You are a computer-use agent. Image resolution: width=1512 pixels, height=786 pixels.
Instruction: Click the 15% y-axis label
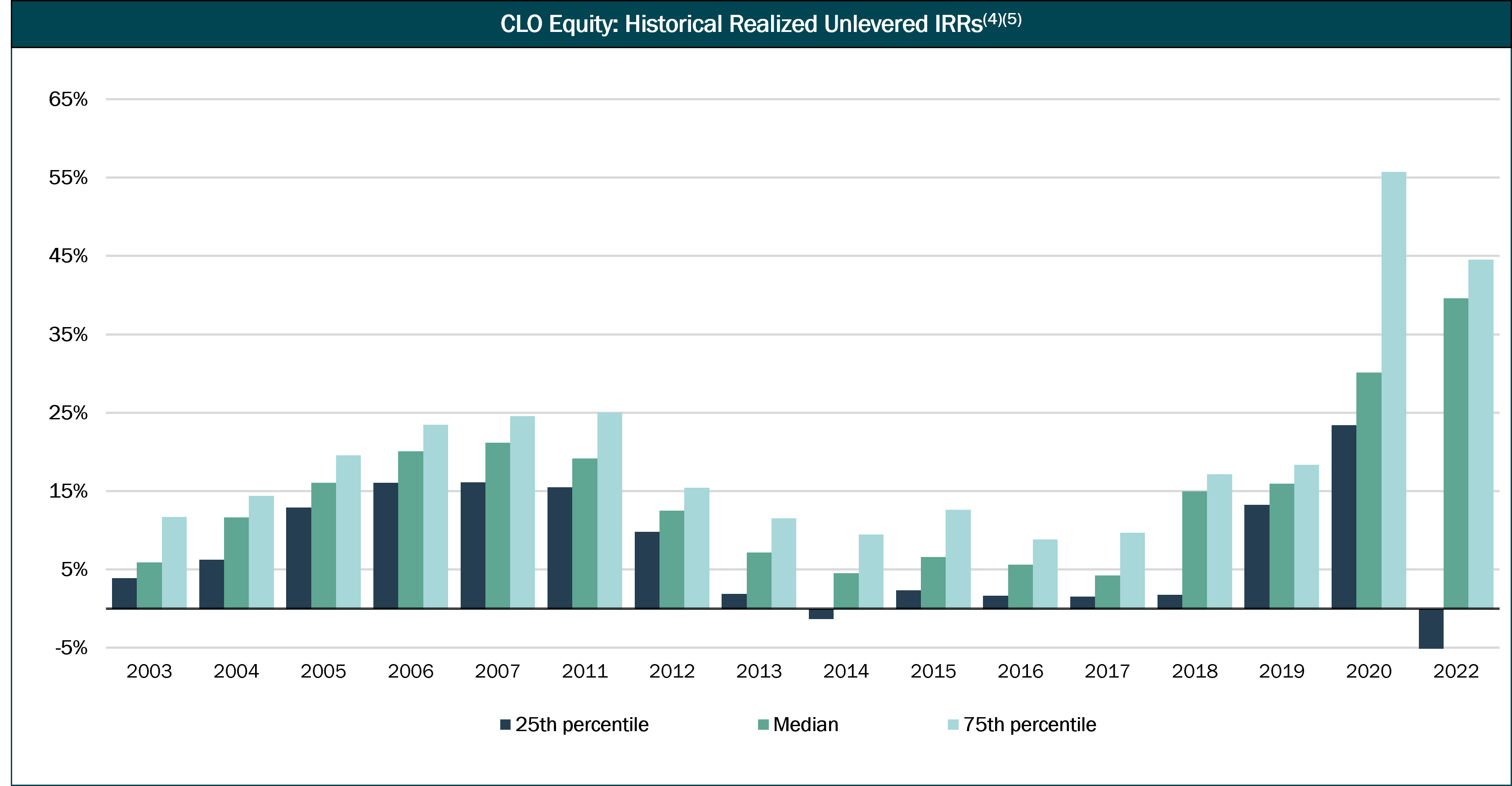point(68,491)
